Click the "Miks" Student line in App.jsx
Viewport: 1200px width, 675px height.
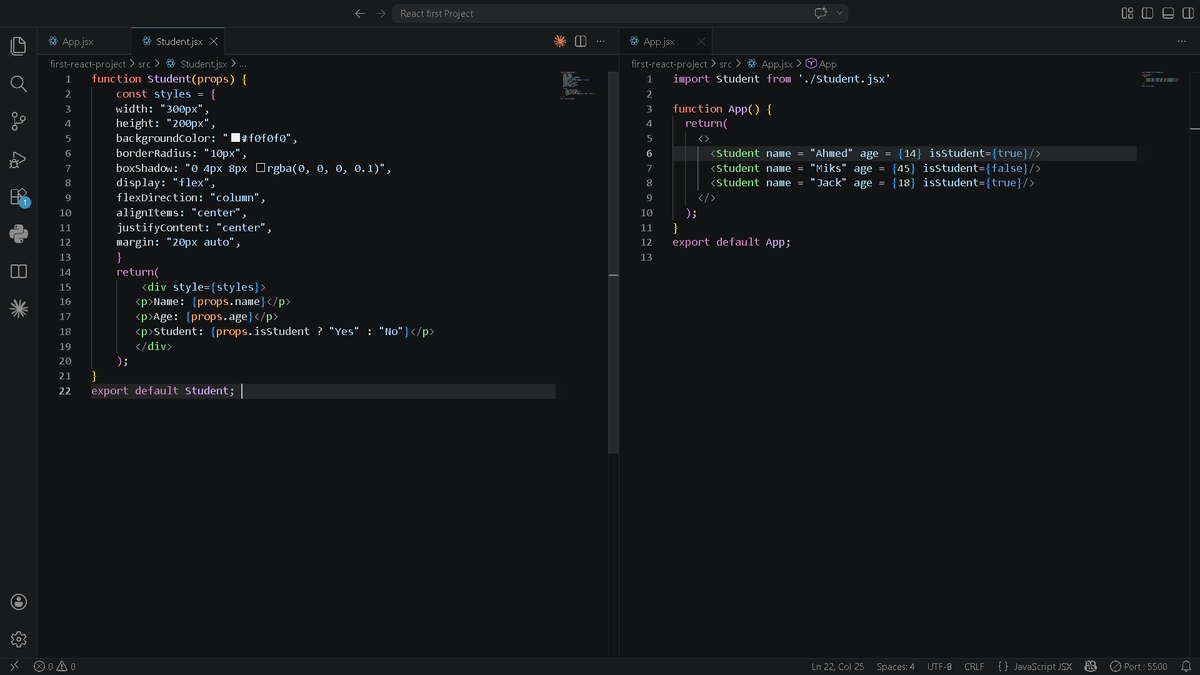(x=875, y=168)
